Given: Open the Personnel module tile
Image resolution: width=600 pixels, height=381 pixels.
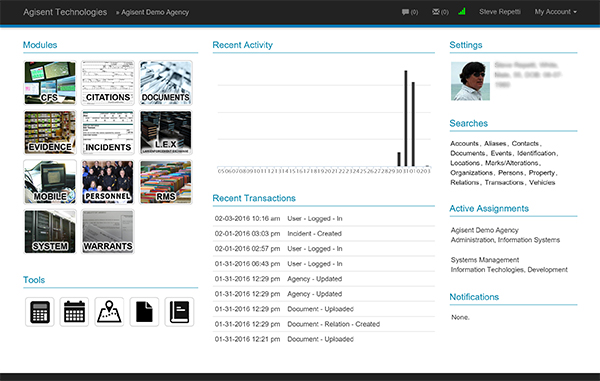Looking at the screenshot, I should [108, 182].
